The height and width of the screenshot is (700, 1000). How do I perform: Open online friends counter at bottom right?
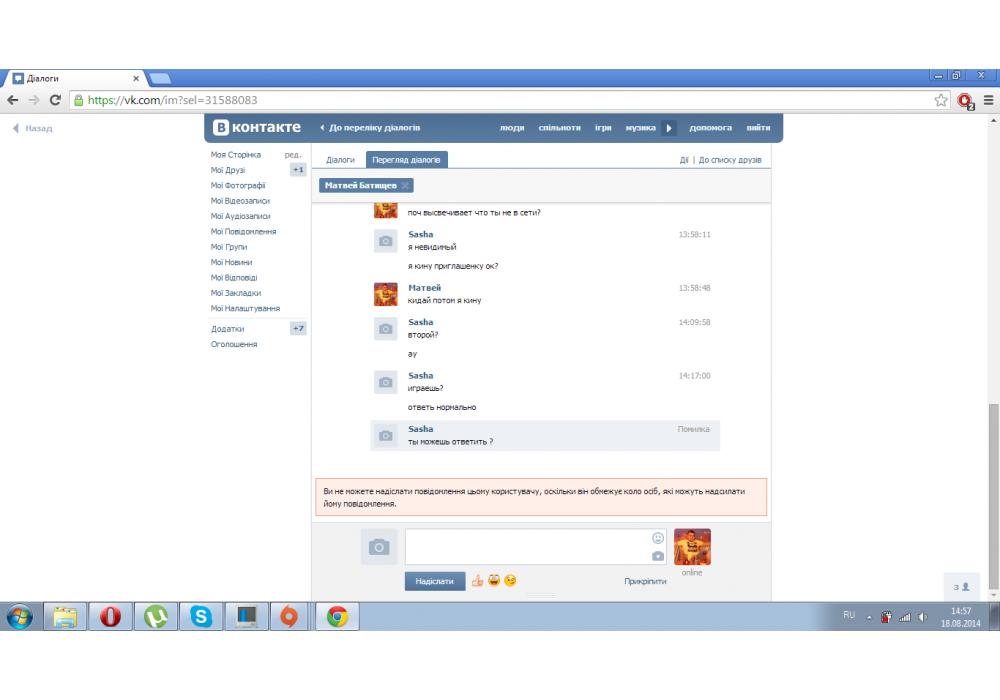click(x=962, y=587)
